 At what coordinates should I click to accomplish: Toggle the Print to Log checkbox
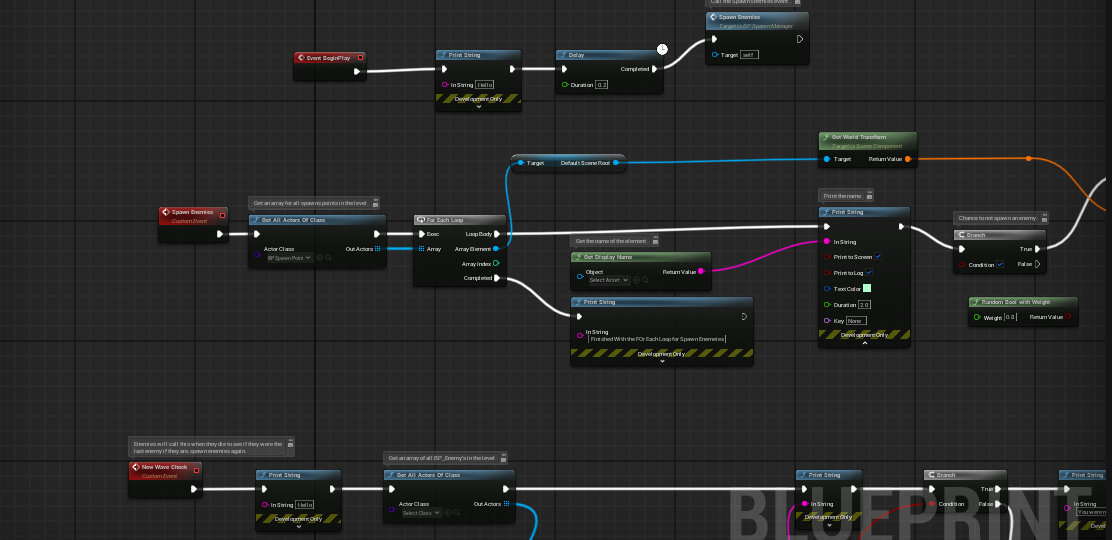point(869,272)
